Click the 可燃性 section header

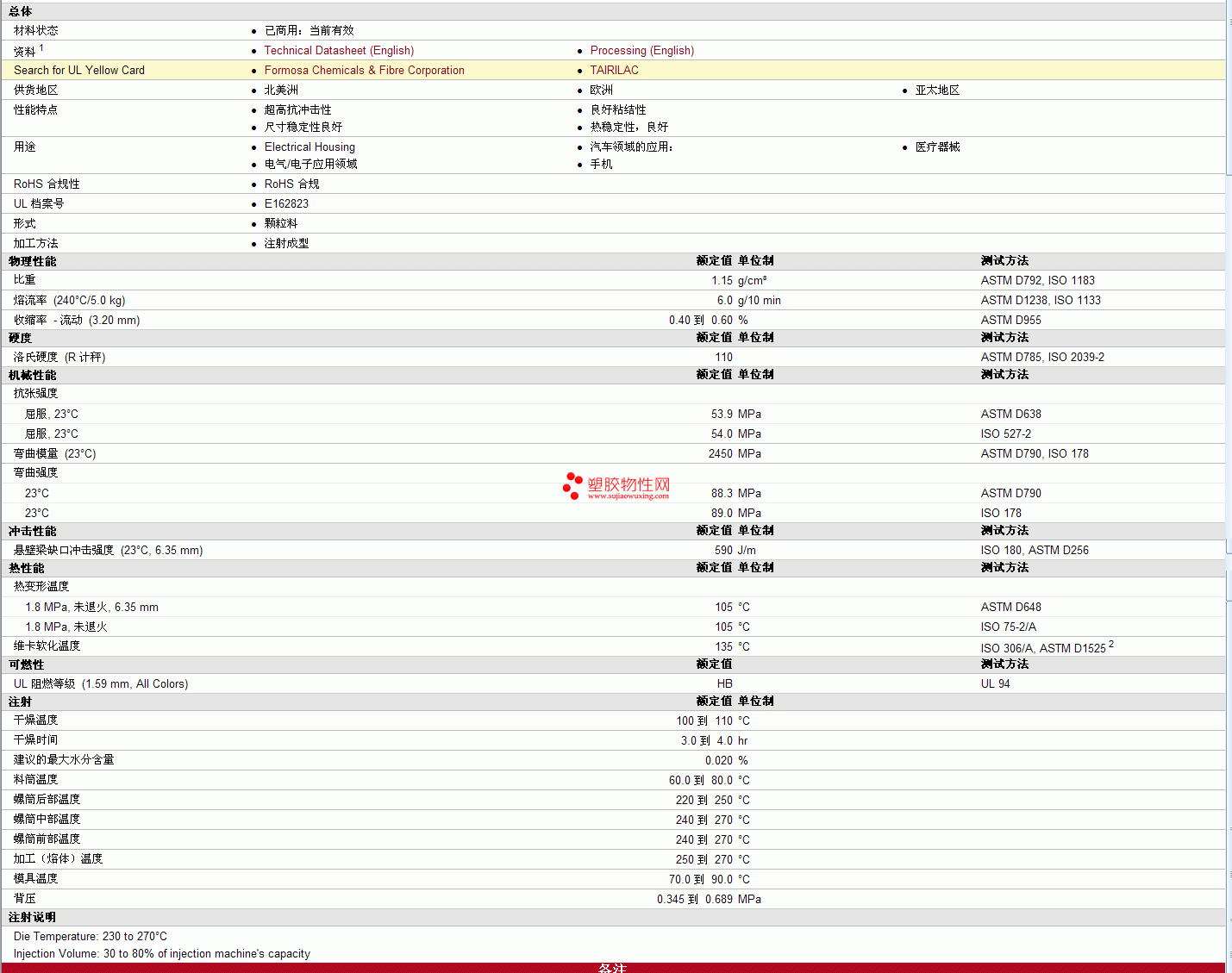click(x=27, y=664)
